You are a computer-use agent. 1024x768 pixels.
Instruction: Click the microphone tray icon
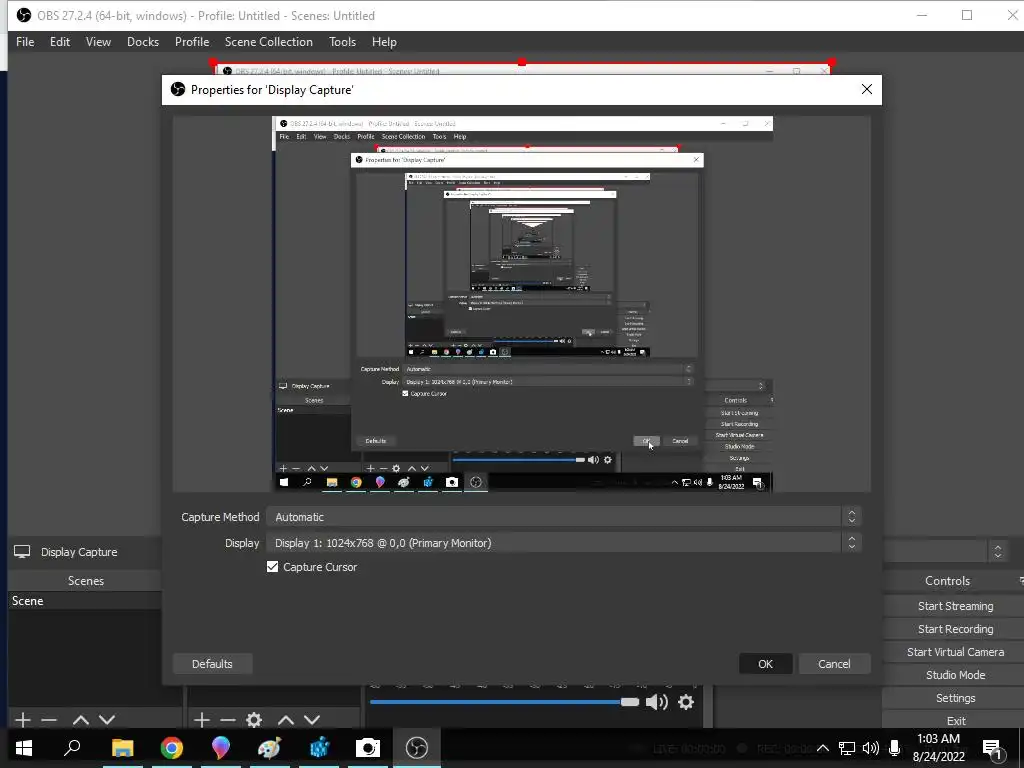(895, 748)
